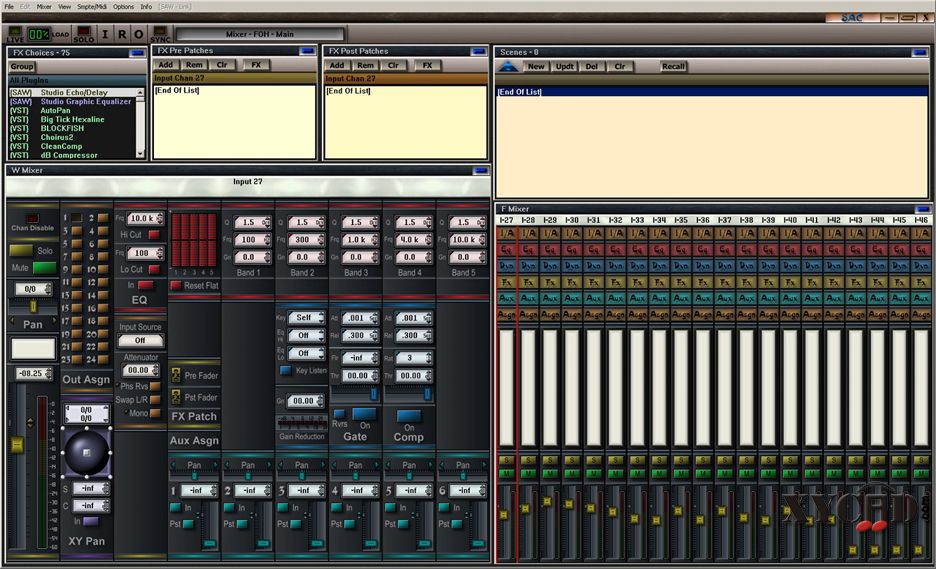The width and height of the screenshot is (936, 569).
Task: Adjust the Attenuator 00.00 stepper
Action: 141,370
